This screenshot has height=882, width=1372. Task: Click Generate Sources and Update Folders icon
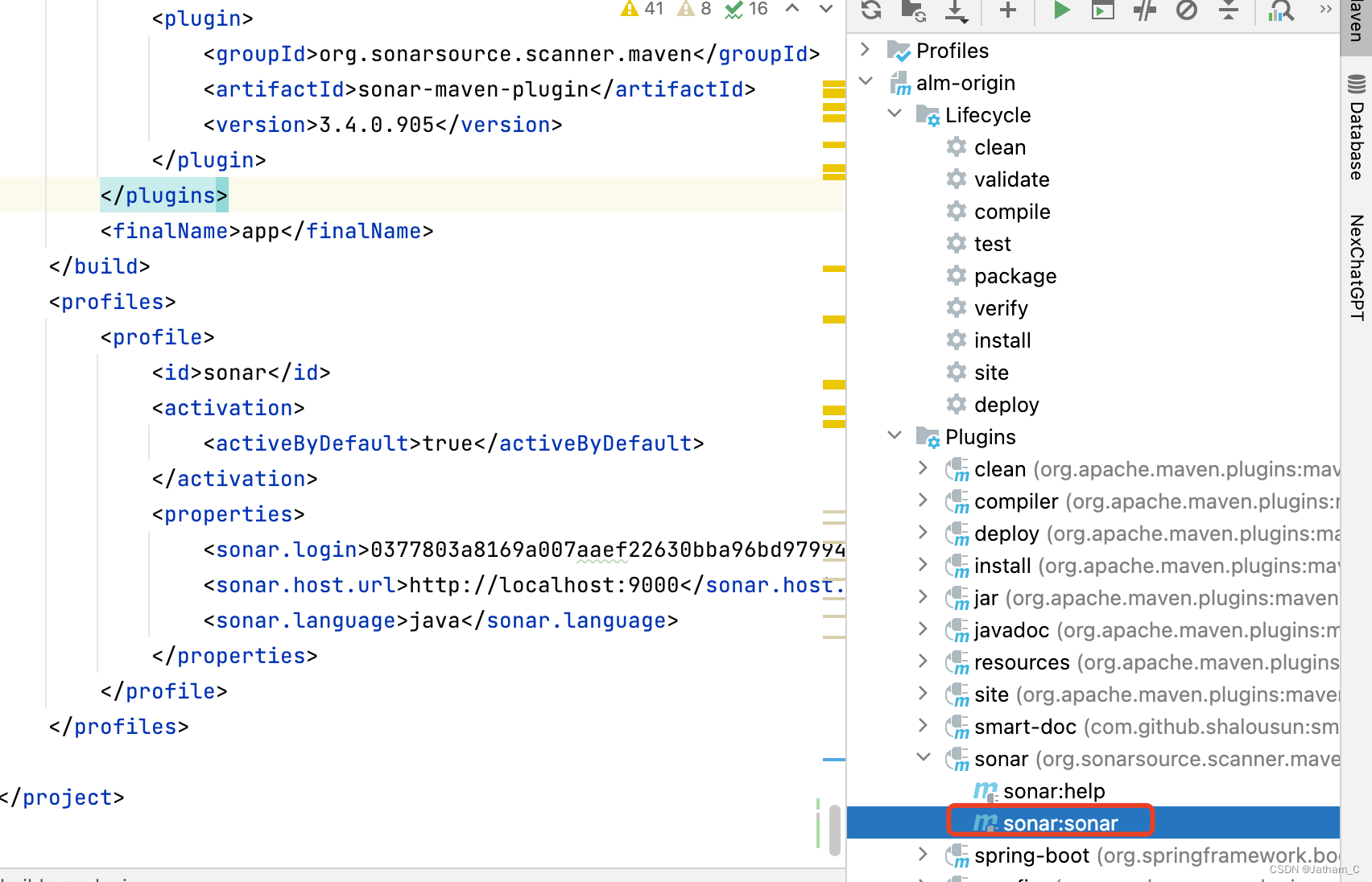(913, 10)
